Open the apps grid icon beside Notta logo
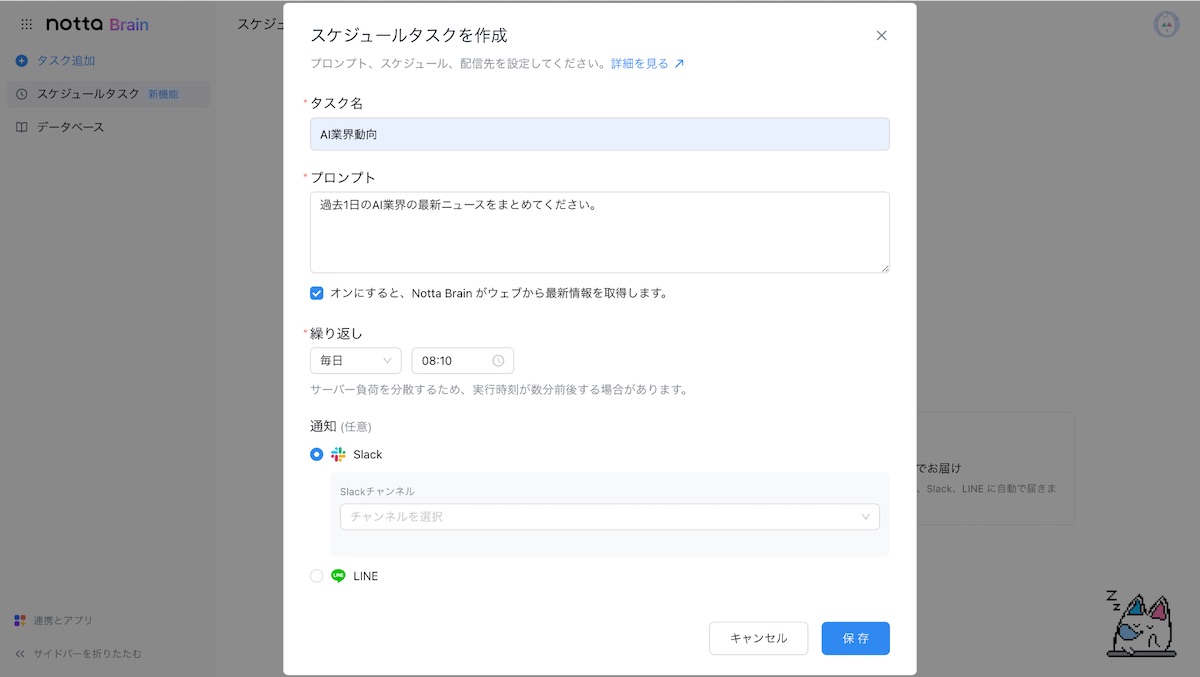 coord(26,24)
